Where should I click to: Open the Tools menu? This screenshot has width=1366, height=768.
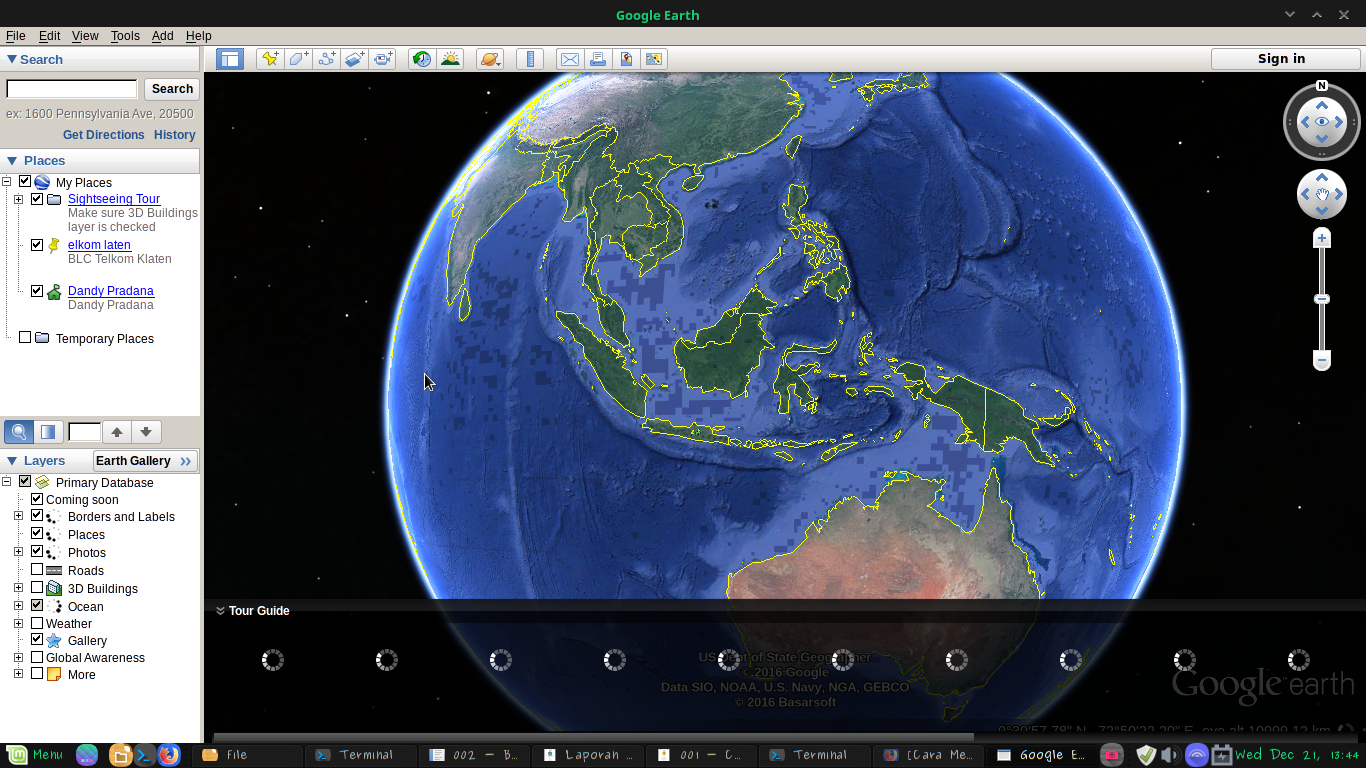(x=125, y=35)
